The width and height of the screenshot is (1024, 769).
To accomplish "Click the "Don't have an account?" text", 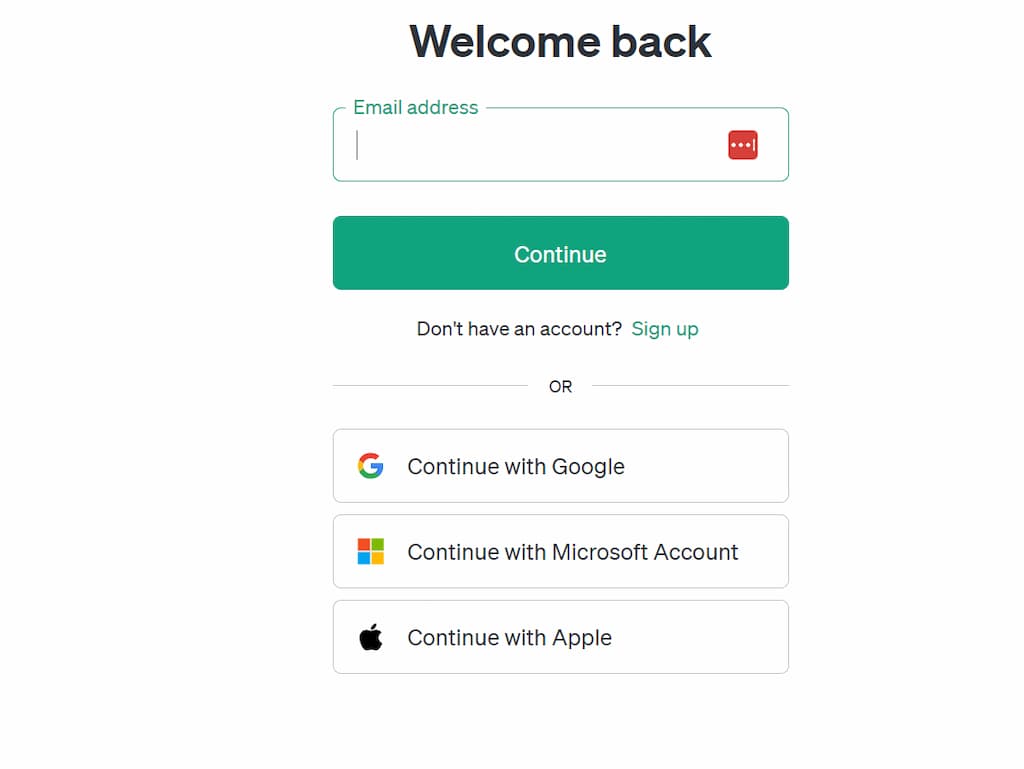I will point(519,329).
